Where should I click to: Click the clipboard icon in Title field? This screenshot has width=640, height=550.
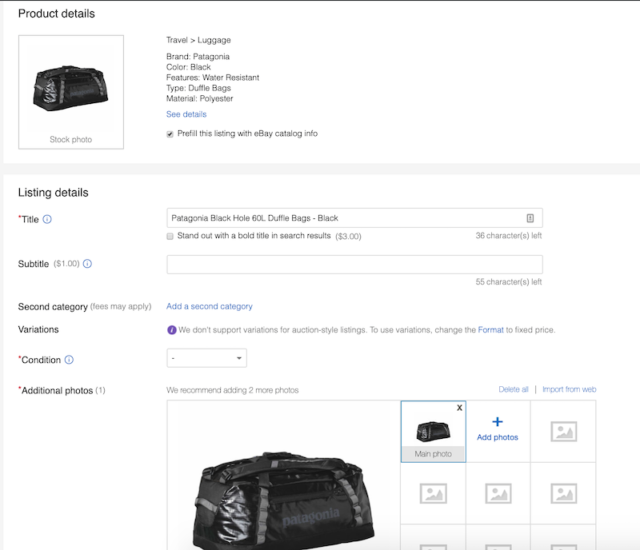pyautogui.click(x=530, y=218)
